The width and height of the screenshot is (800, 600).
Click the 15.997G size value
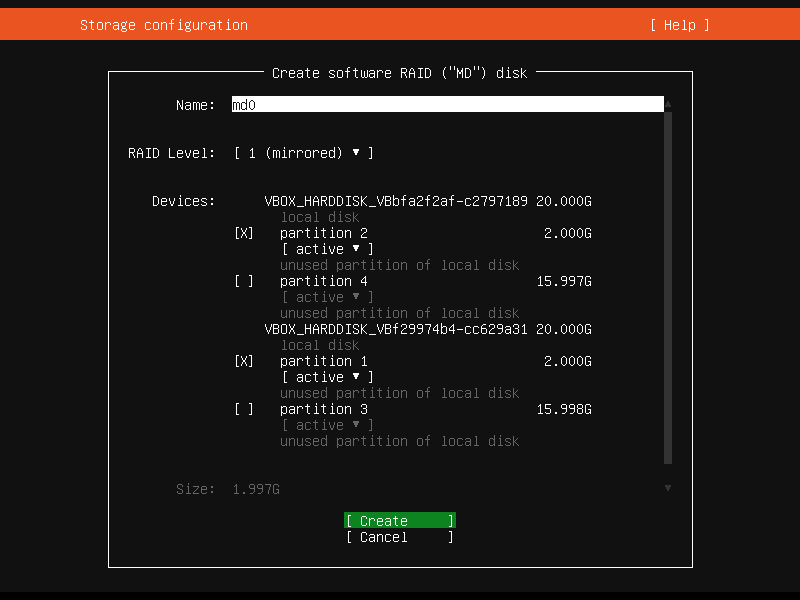(564, 281)
